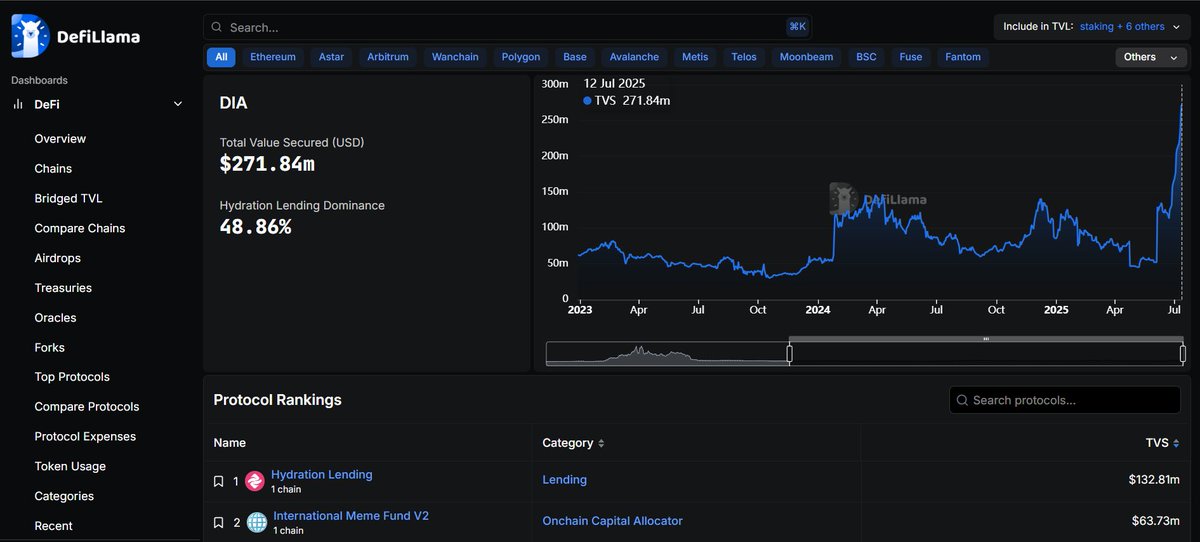Click the TVS legend blue dot
Screen dimensions: 1200x542
tap(587, 101)
